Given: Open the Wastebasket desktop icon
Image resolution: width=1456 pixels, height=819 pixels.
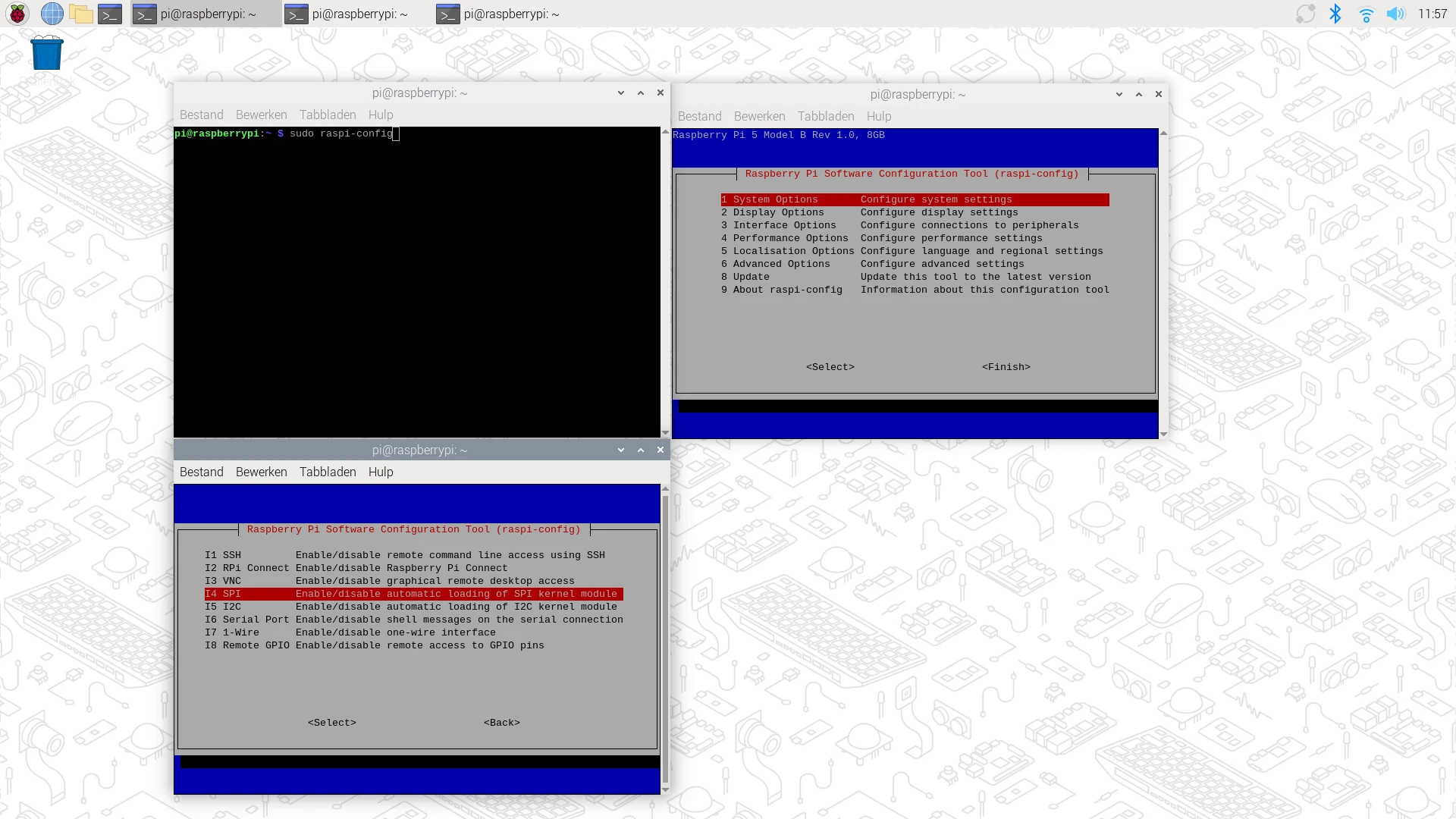Looking at the screenshot, I should pos(47,54).
